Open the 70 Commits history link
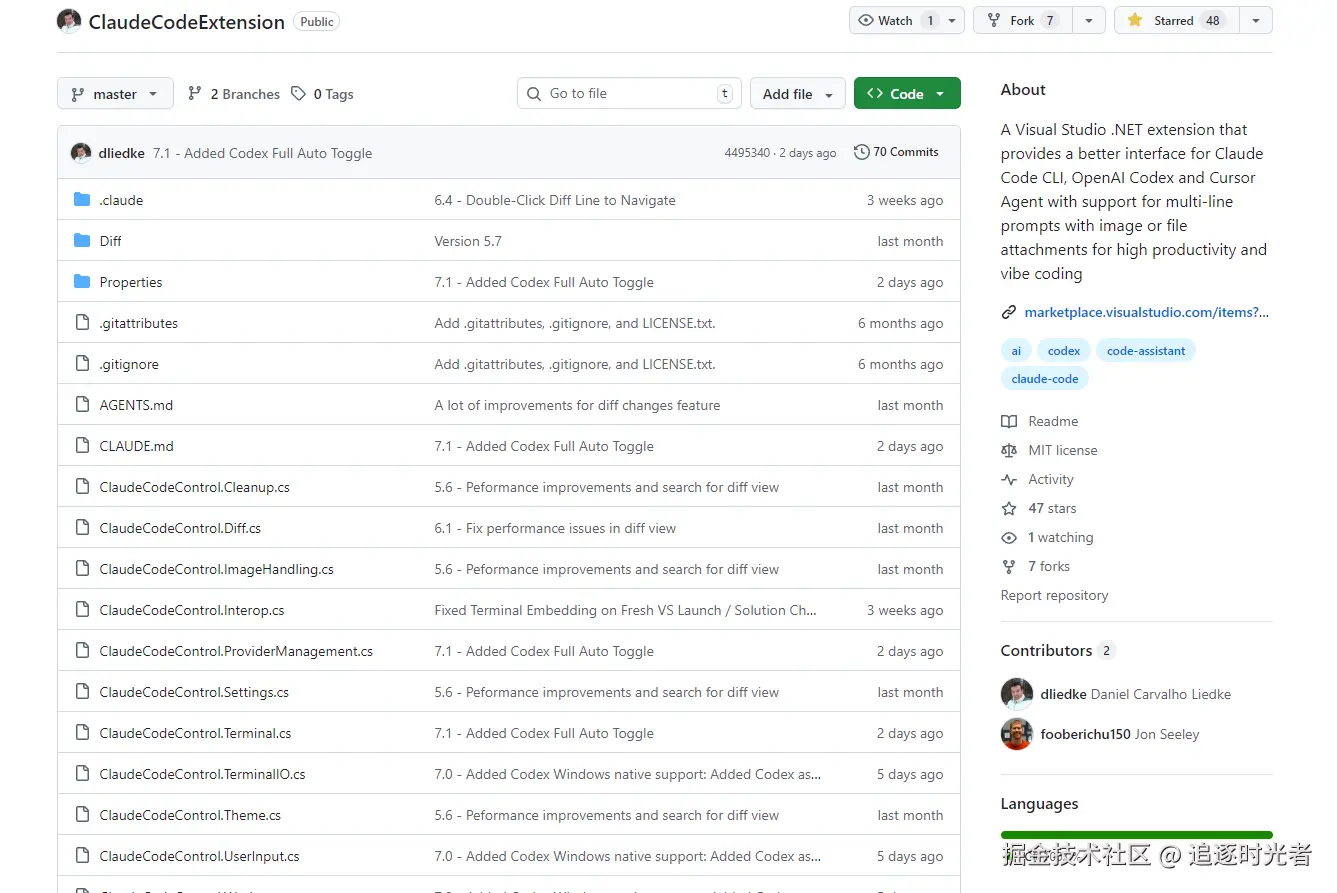This screenshot has width=1337, height=893. [x=896, y=152]
